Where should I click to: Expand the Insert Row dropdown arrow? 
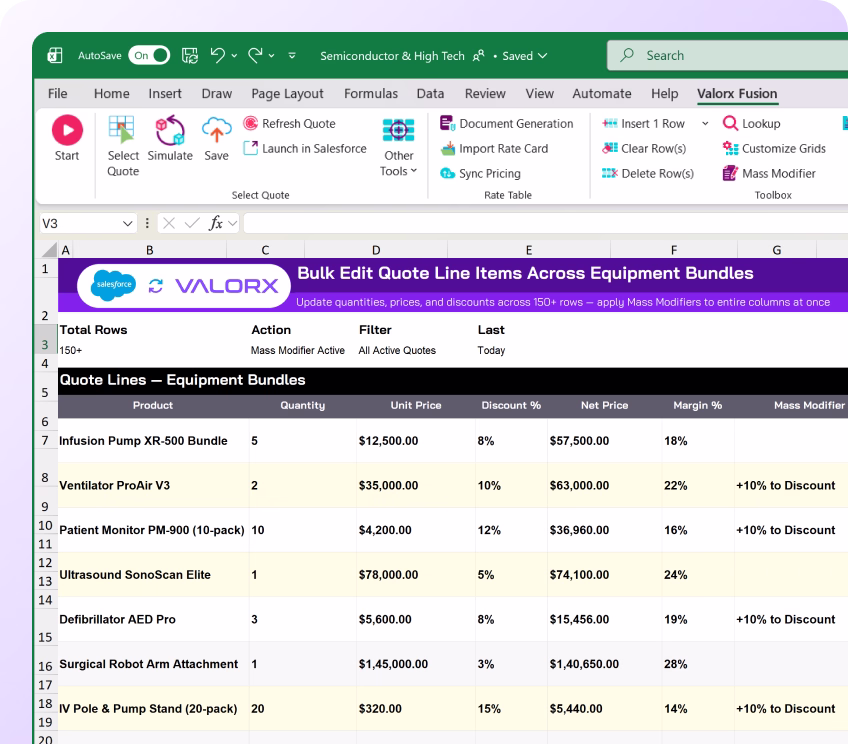pos(705,124)
